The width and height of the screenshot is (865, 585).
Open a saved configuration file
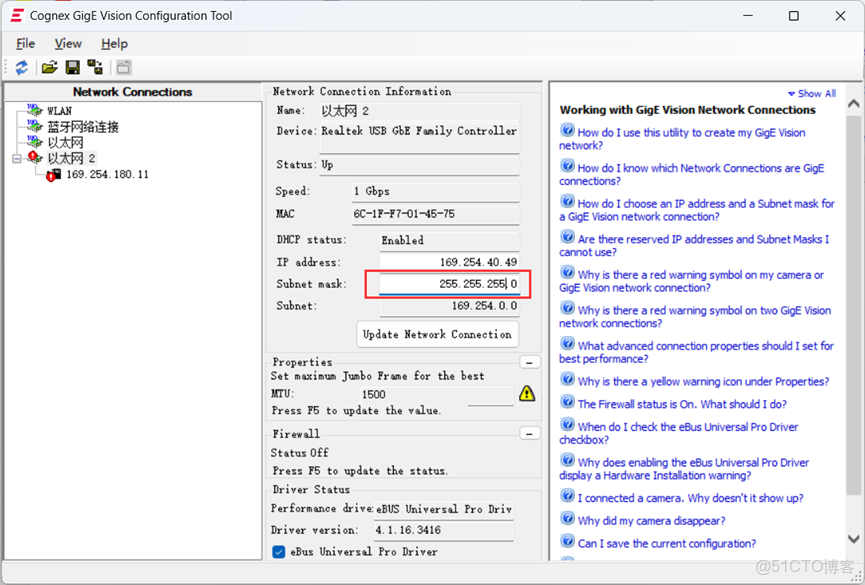pos(49,67)
